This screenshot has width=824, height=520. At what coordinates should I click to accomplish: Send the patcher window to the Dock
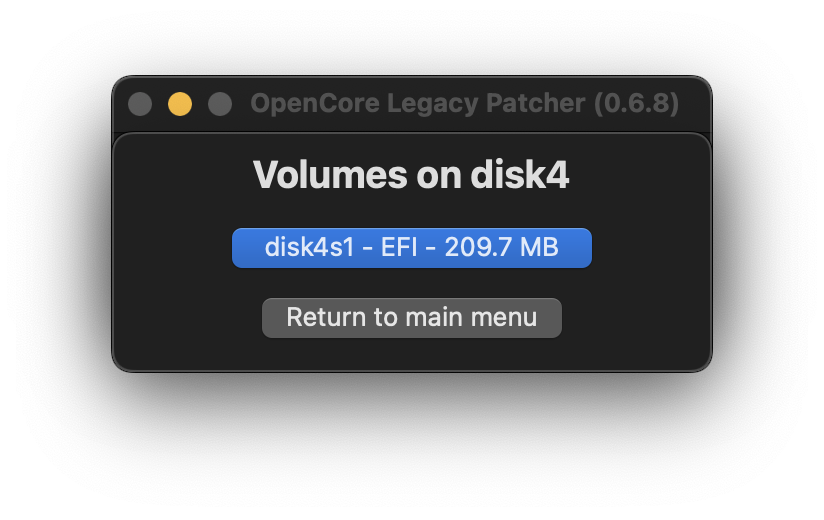coord(180,104)
